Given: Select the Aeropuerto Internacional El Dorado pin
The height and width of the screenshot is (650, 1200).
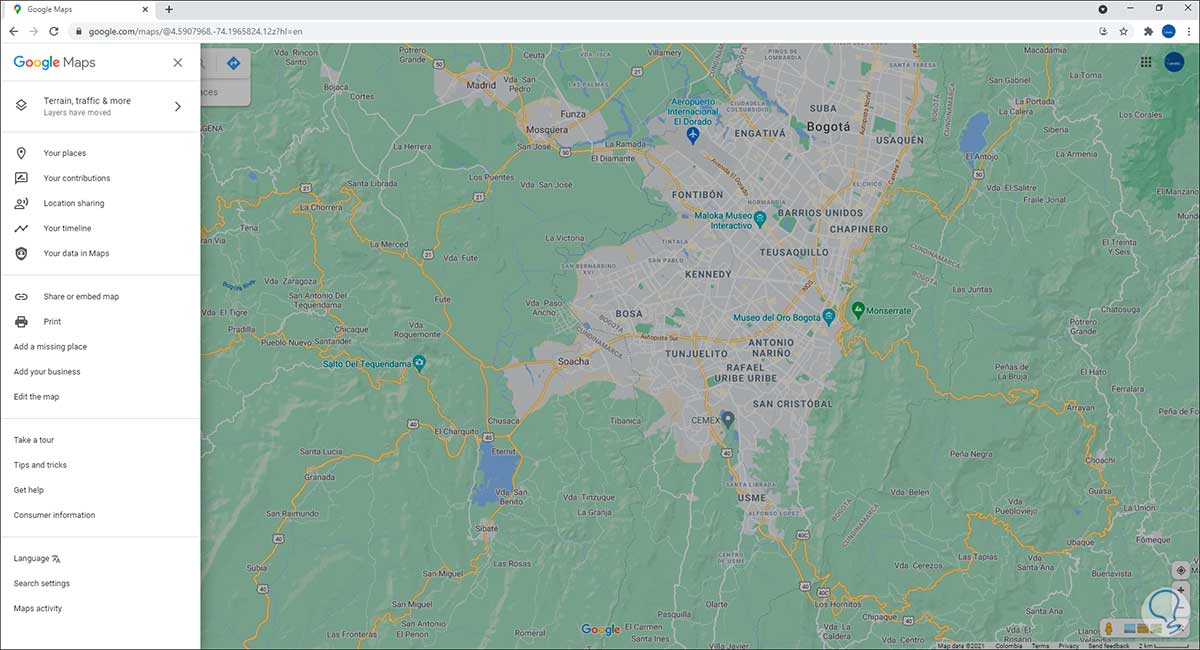Looking at the screenshot, I should [693, 134].
